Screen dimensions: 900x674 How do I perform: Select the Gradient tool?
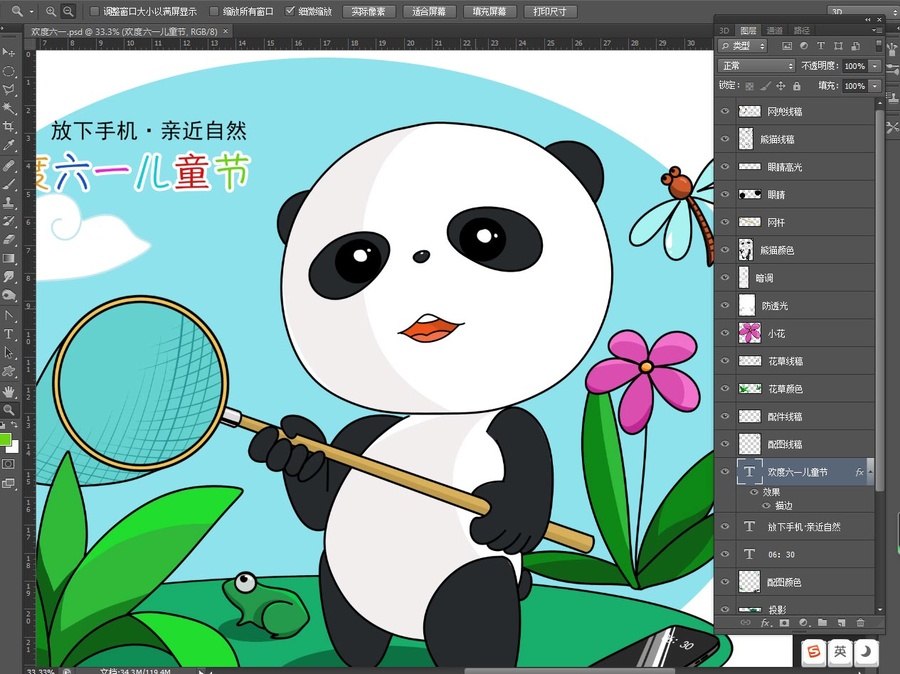click(x=9, y=258)
